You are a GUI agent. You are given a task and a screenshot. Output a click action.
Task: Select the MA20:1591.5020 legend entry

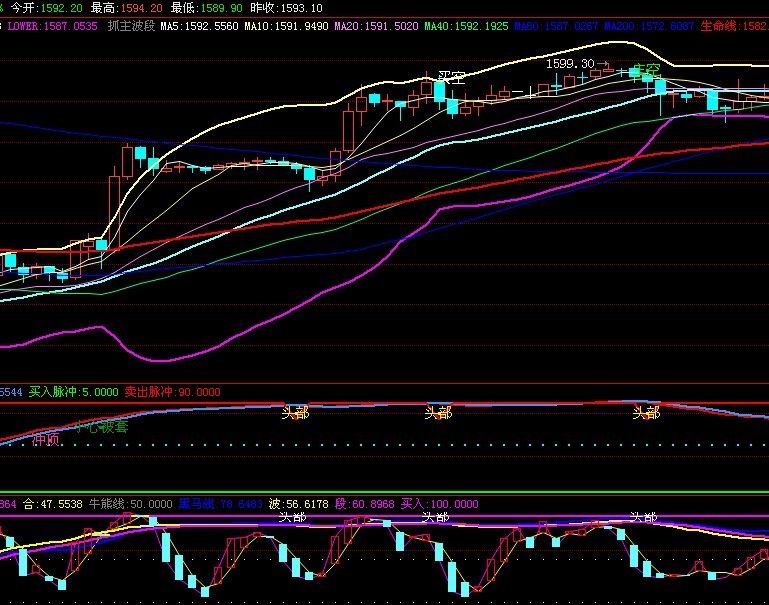point(376,26)
